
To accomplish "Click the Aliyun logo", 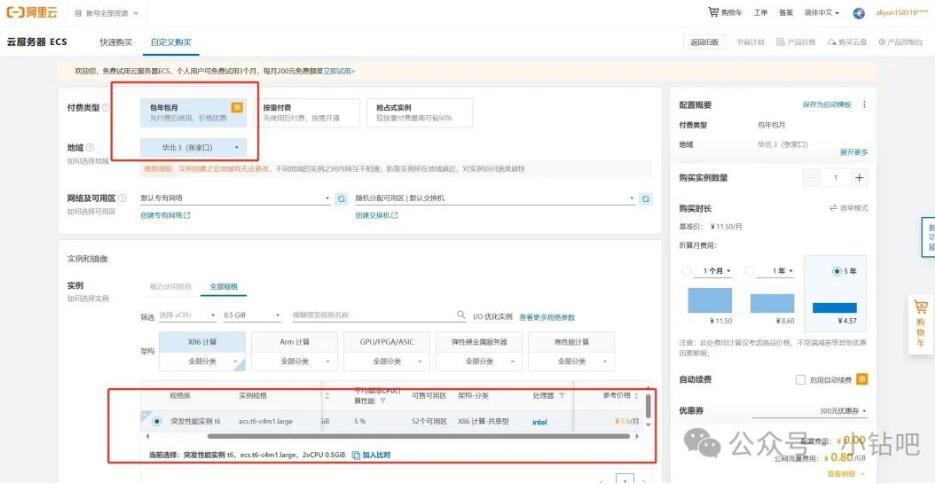I will 32,13.
